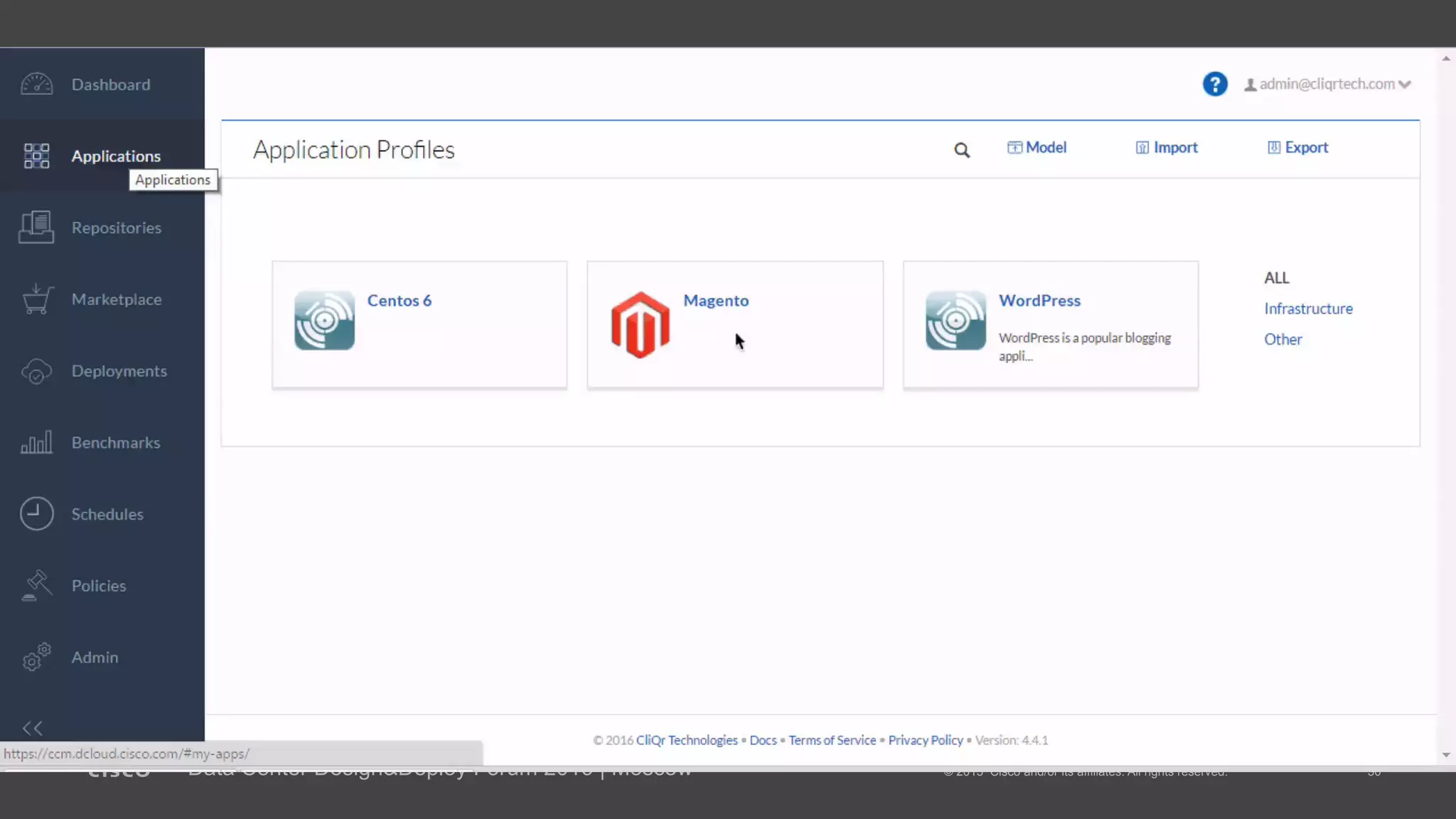The image size is (1456, 819).
Task: Select the Other category filter
Action: click(1283, 339)
